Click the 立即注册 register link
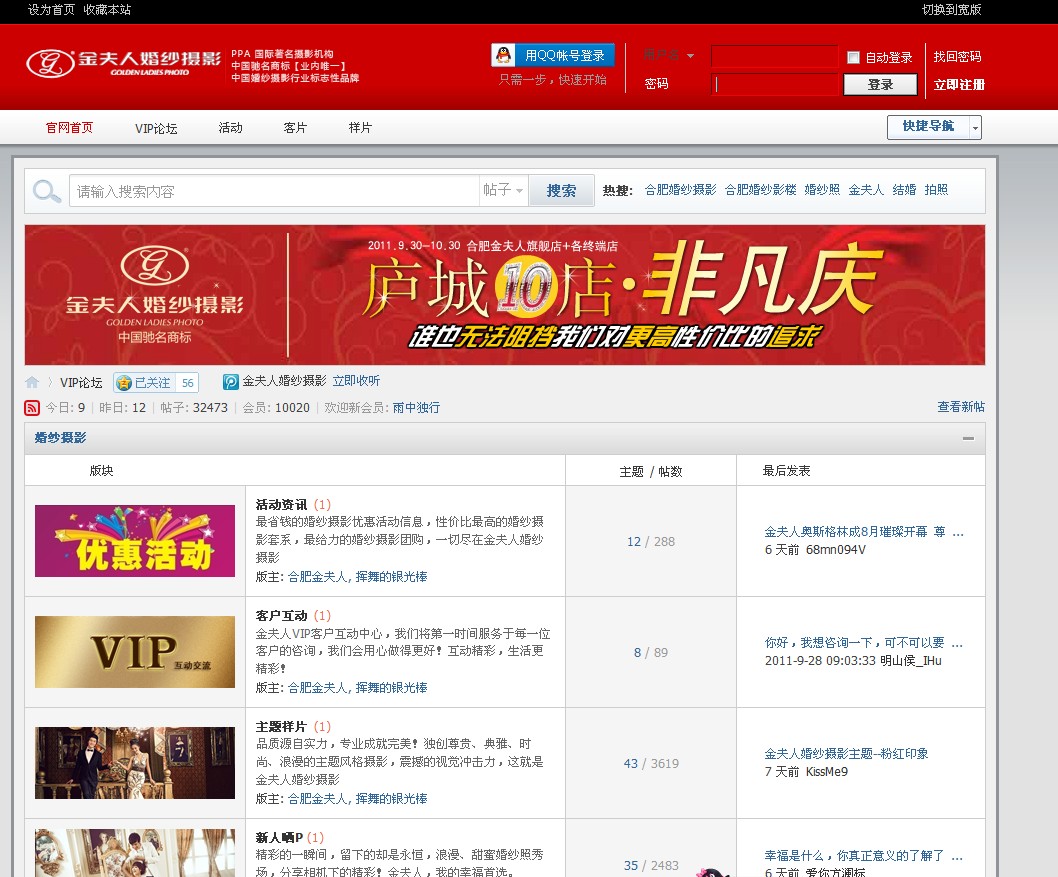 959,85
